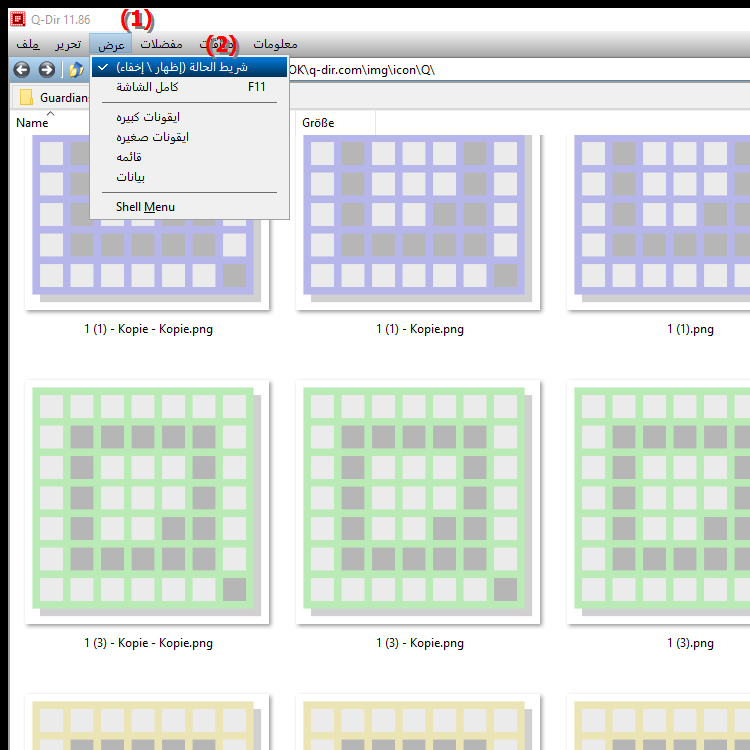The image size is (750, 750).
Task: Click file name label 1 (1).png
Action: click(690, 329)
